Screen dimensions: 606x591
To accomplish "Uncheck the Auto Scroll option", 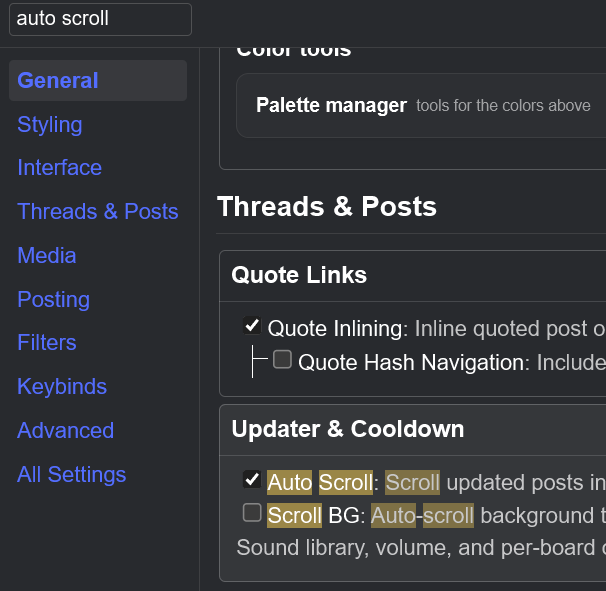I will [x=252, y=480].
